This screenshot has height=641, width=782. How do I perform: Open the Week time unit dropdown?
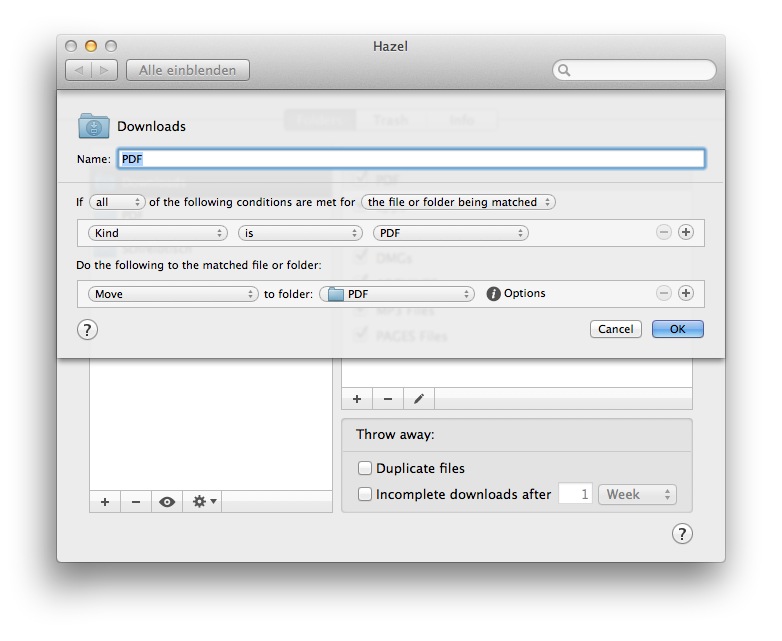[637, 494]
